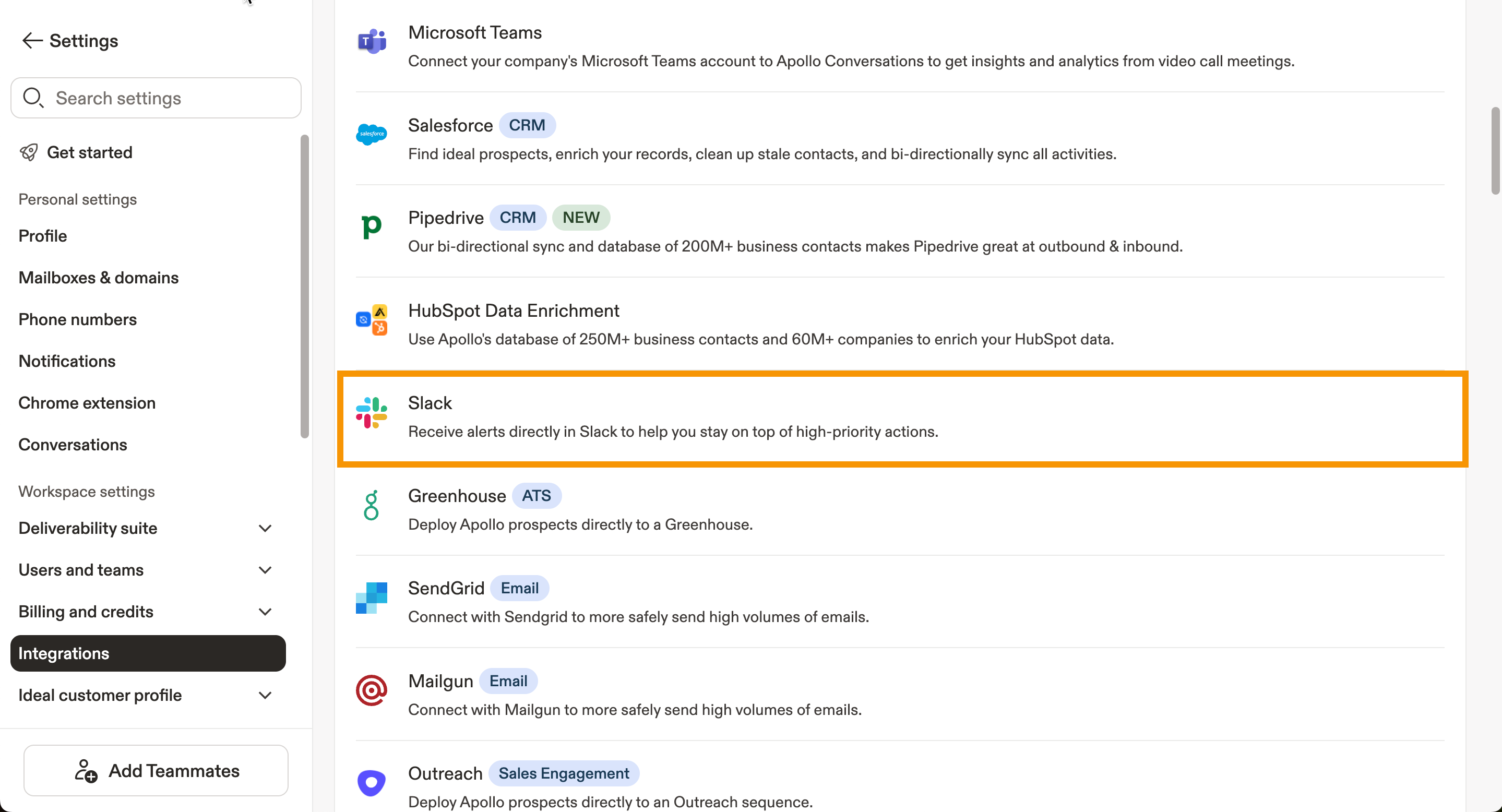Click the Salesforce cloud icon
1502x812 pixels.
point(372,134)
